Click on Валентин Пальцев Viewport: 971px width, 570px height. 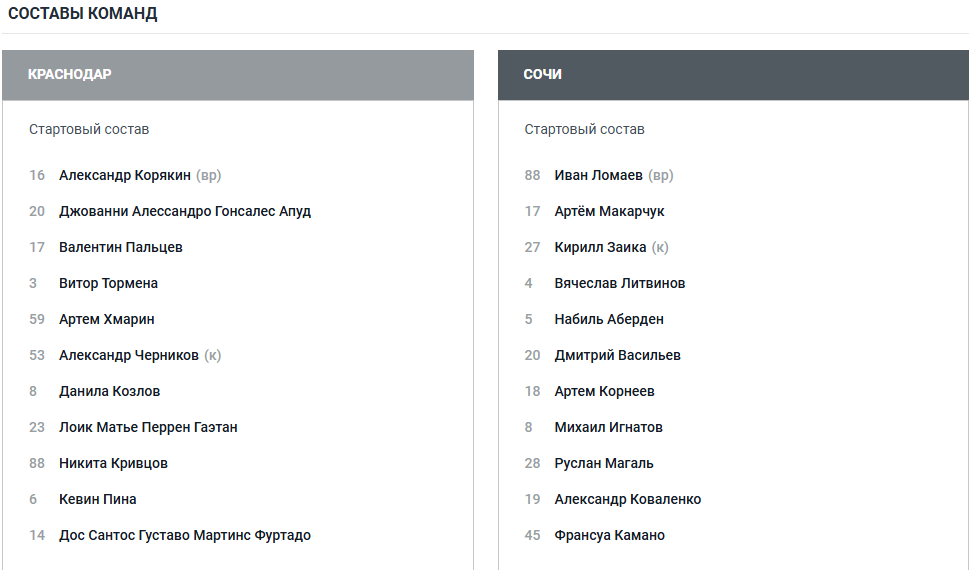(120, 248)
